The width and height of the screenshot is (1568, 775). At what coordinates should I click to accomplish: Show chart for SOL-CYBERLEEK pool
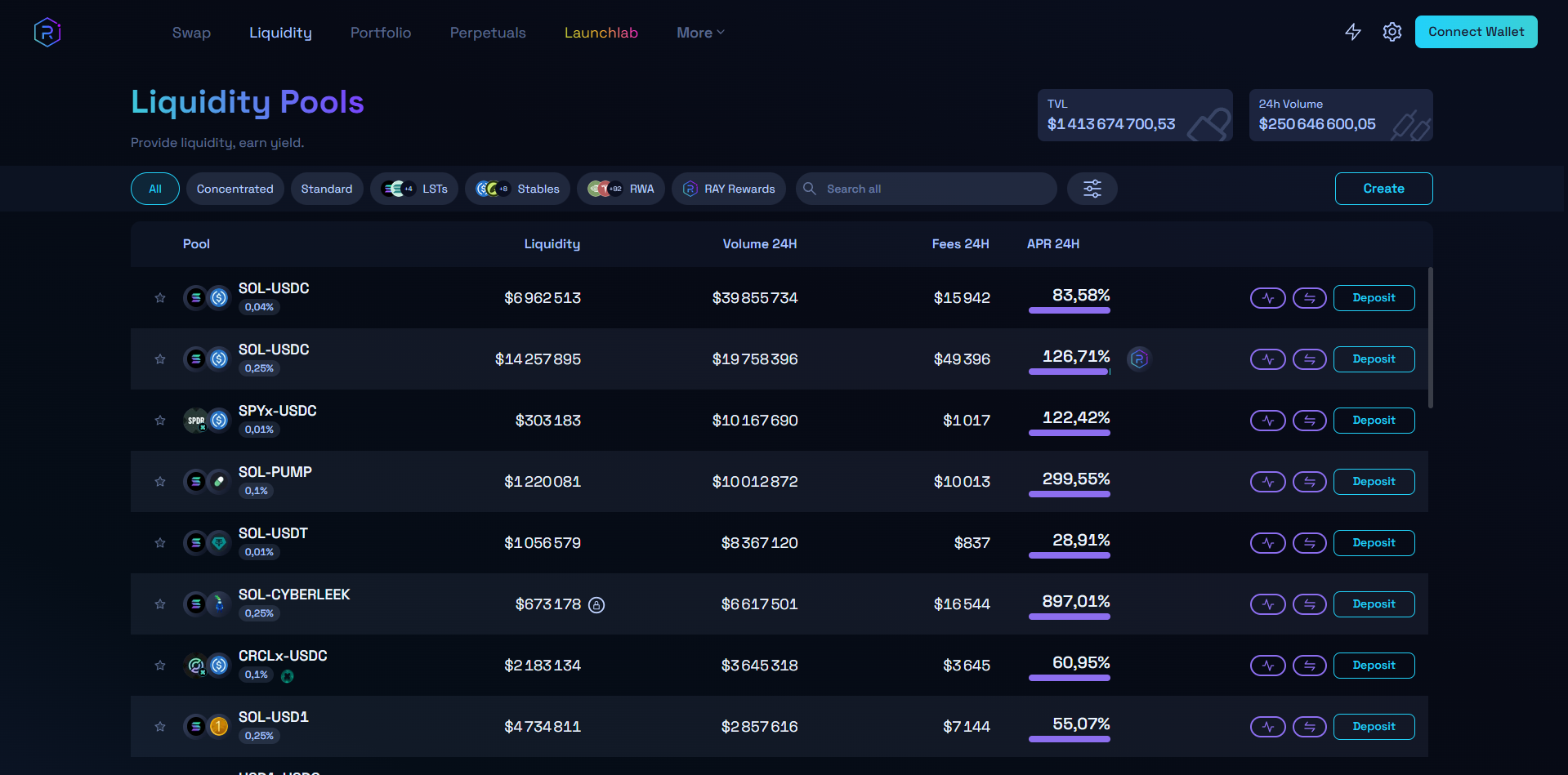(x=1268, y=604)
